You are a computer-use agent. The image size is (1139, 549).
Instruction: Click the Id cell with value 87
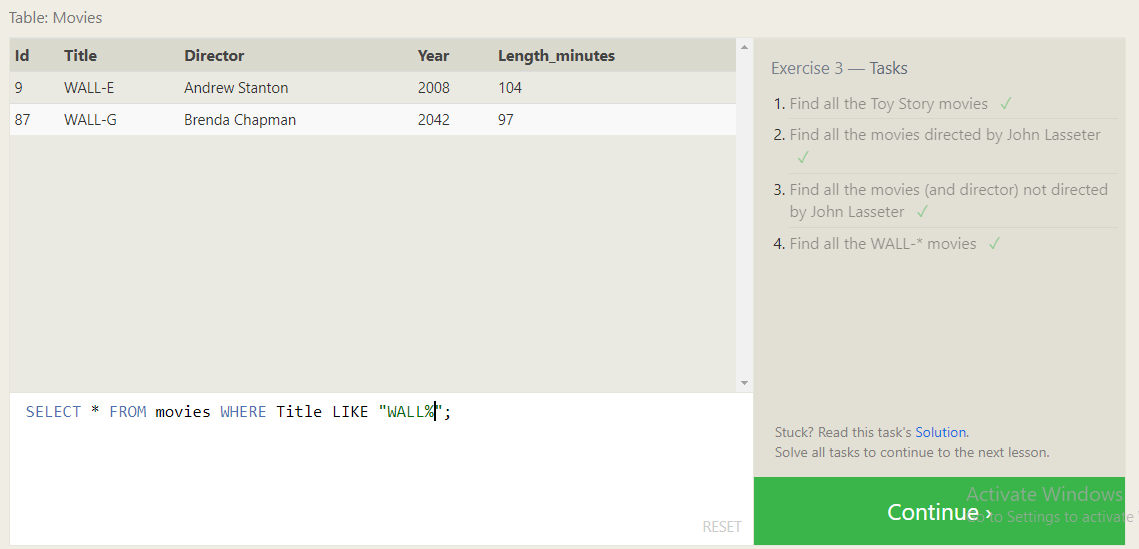click(x=22, y=120)
